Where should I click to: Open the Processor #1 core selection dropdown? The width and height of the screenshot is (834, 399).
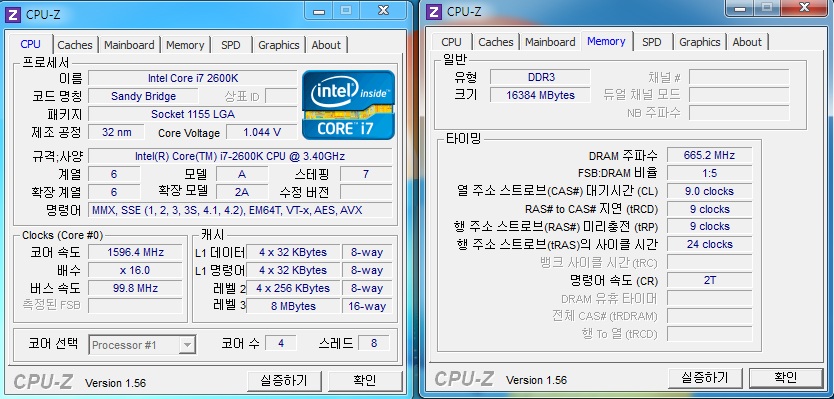142,345
